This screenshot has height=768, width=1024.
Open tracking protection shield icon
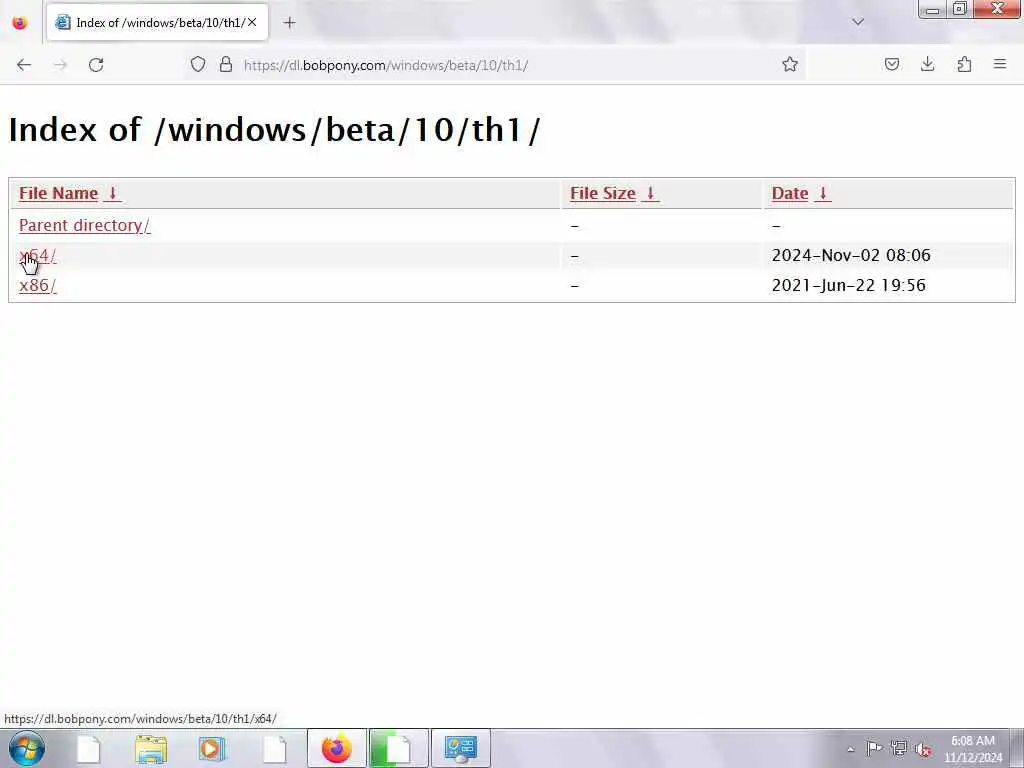pos(198,65)
